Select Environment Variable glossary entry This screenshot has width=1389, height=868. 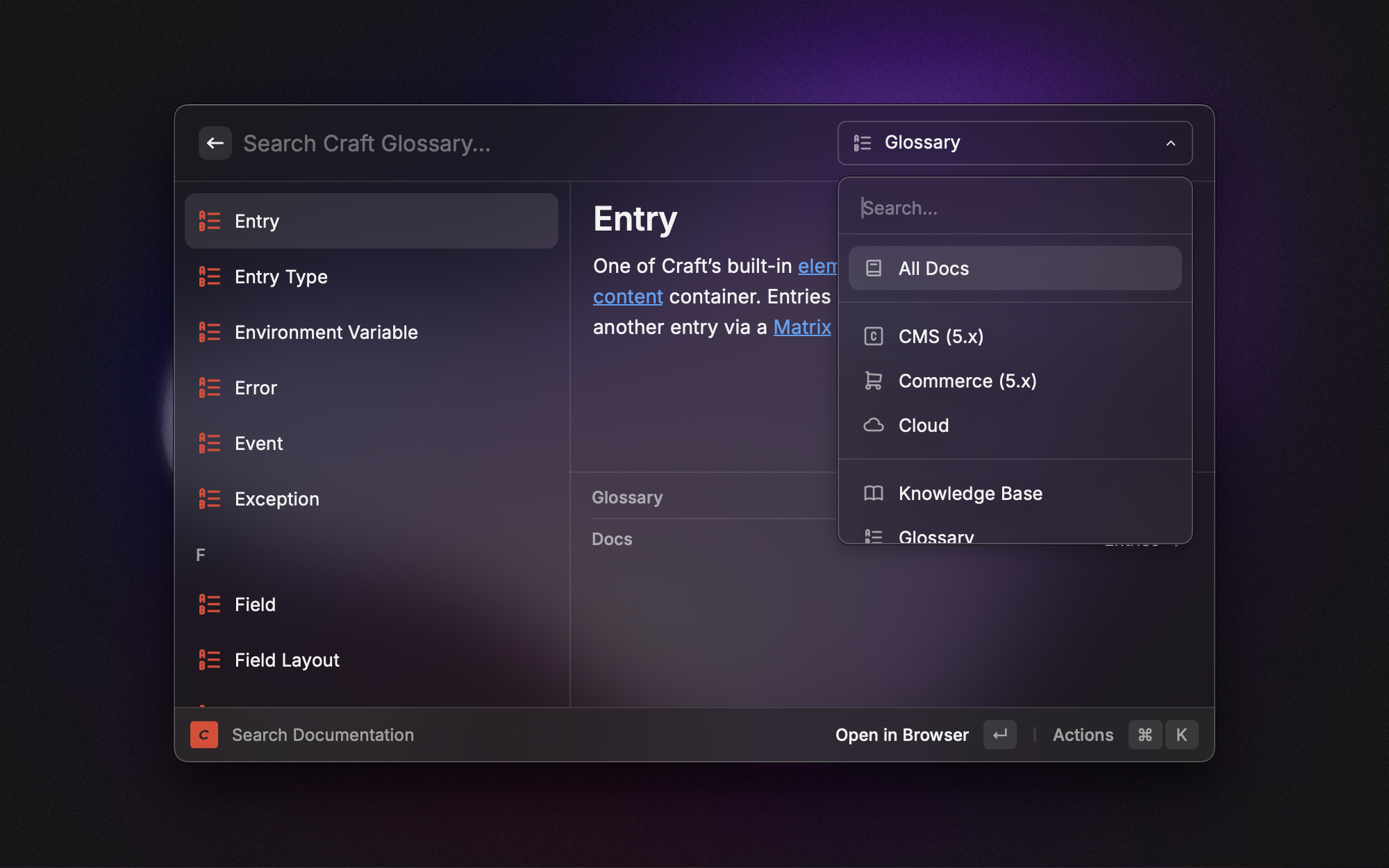coord(326,332)
